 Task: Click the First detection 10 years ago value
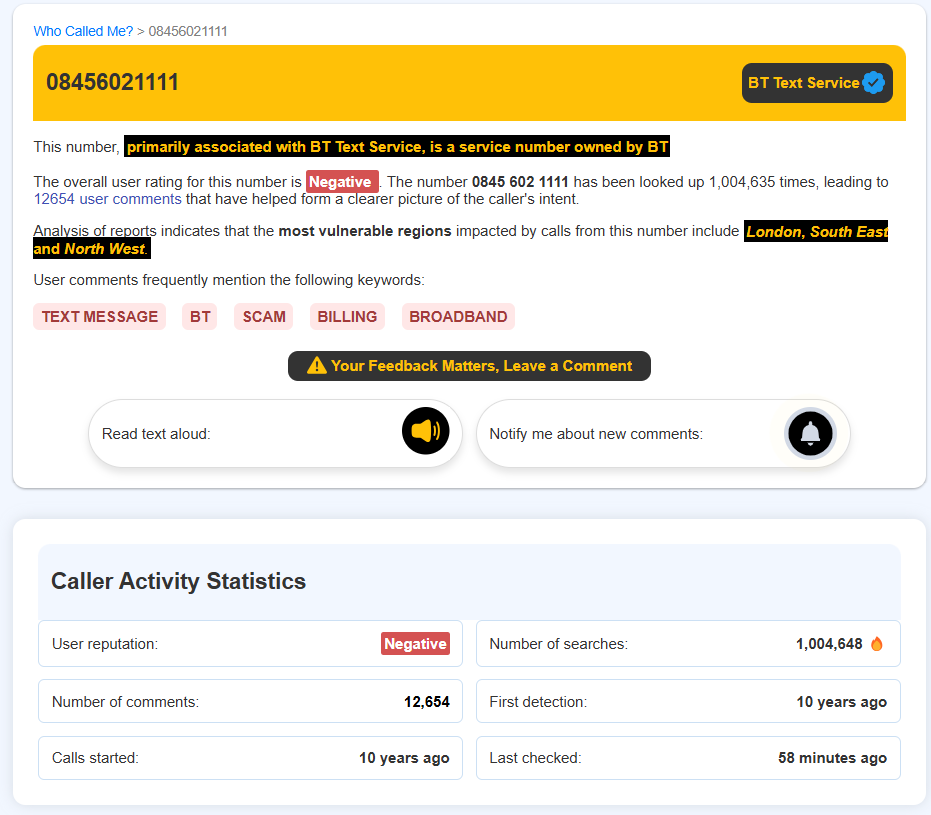[841, 702]
